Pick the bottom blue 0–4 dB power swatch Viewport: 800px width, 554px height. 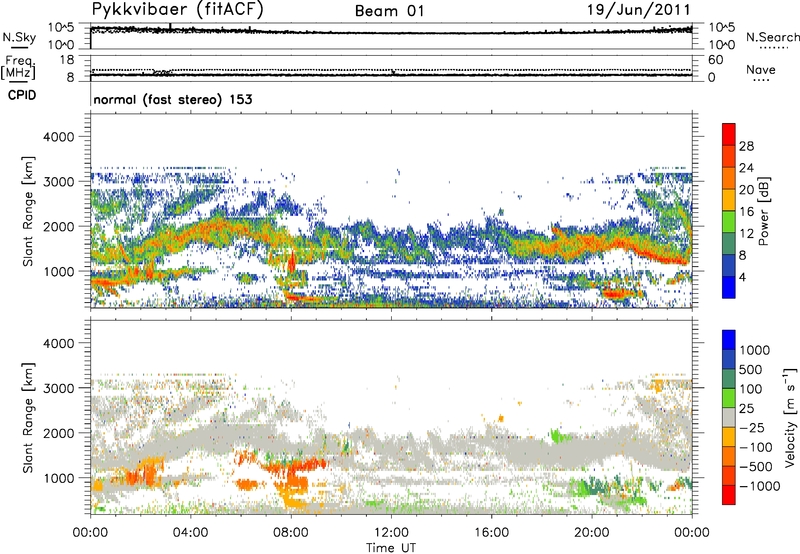tap(729, 287)
